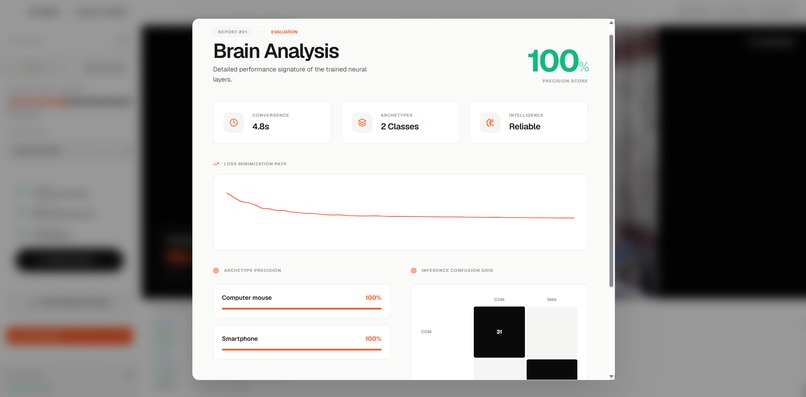
Task: Click the 2 Classes value
Action: click(399, 127)
